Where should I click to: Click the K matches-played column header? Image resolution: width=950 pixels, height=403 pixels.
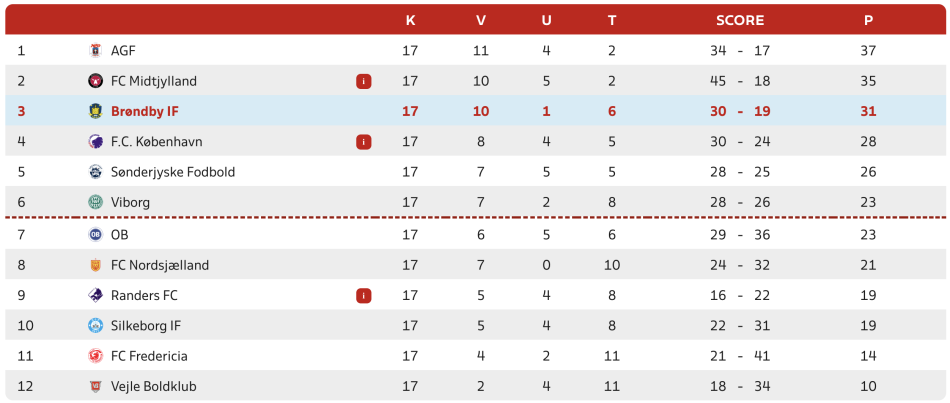pyautogui.click(x=410, y=20)
